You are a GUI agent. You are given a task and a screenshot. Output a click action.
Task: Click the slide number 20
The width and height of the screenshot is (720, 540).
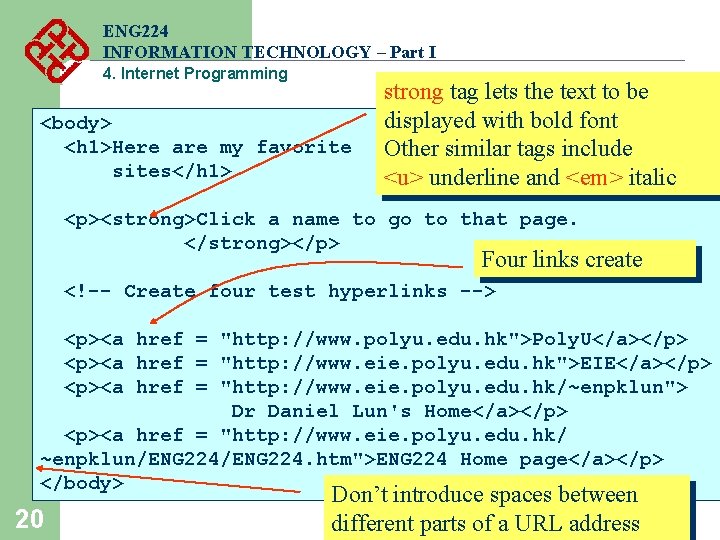tap(30, 519)
